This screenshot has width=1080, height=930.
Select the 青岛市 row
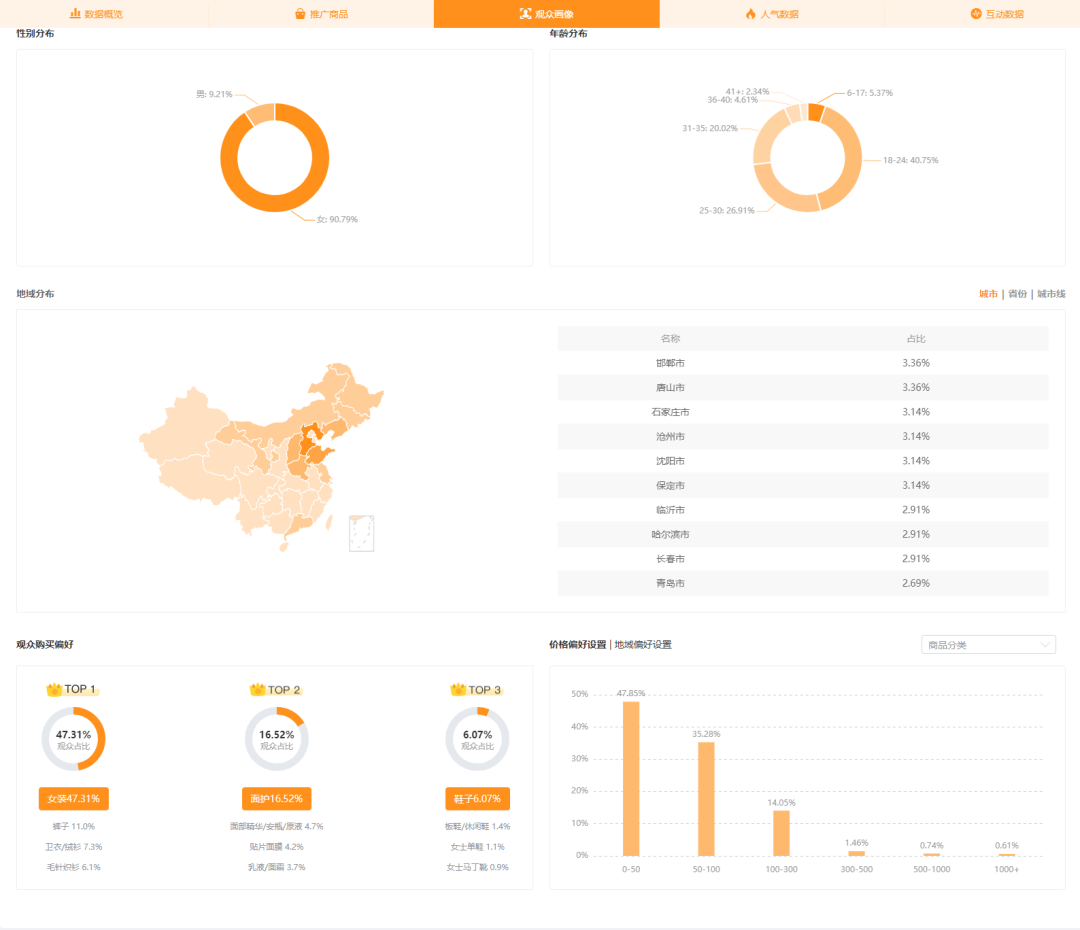tap(803, 583)
